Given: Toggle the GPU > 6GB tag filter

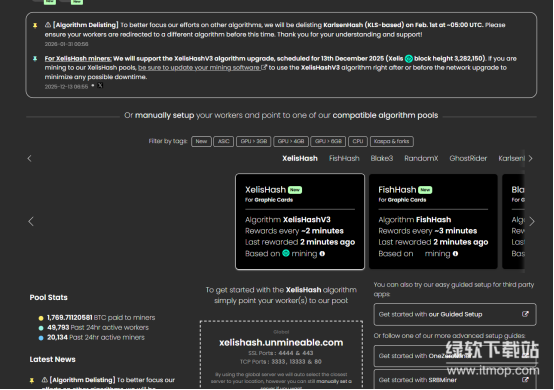Looking at the screenshot, I should pyautogui.click(x=328, y=141).
